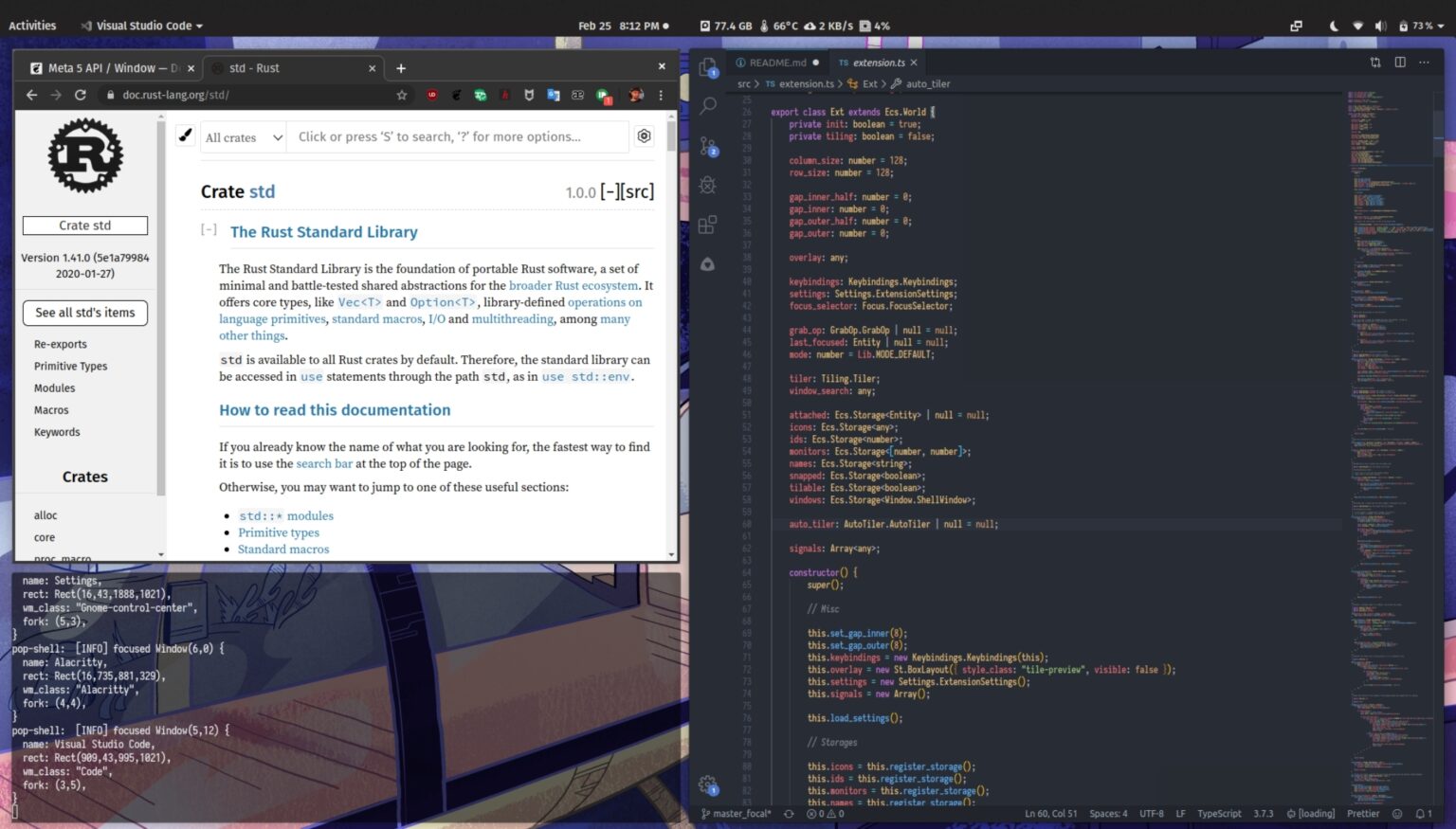Open Source Control showing 2 pending changes
This screenshot has height=829, width=1456.
707,144
